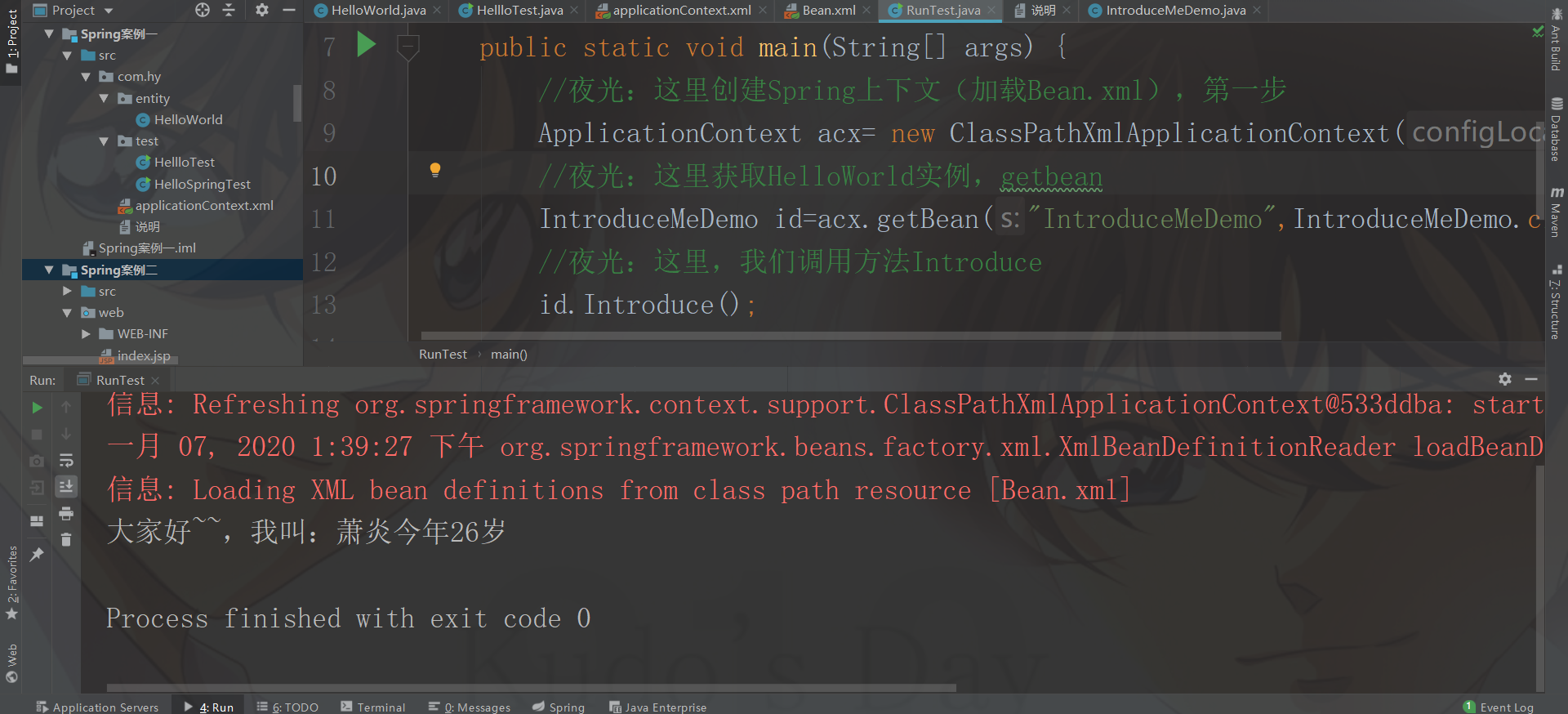Switch to the Bean.xml editor tab
This screenshot has width=1568, height=714.
point(828,10)
